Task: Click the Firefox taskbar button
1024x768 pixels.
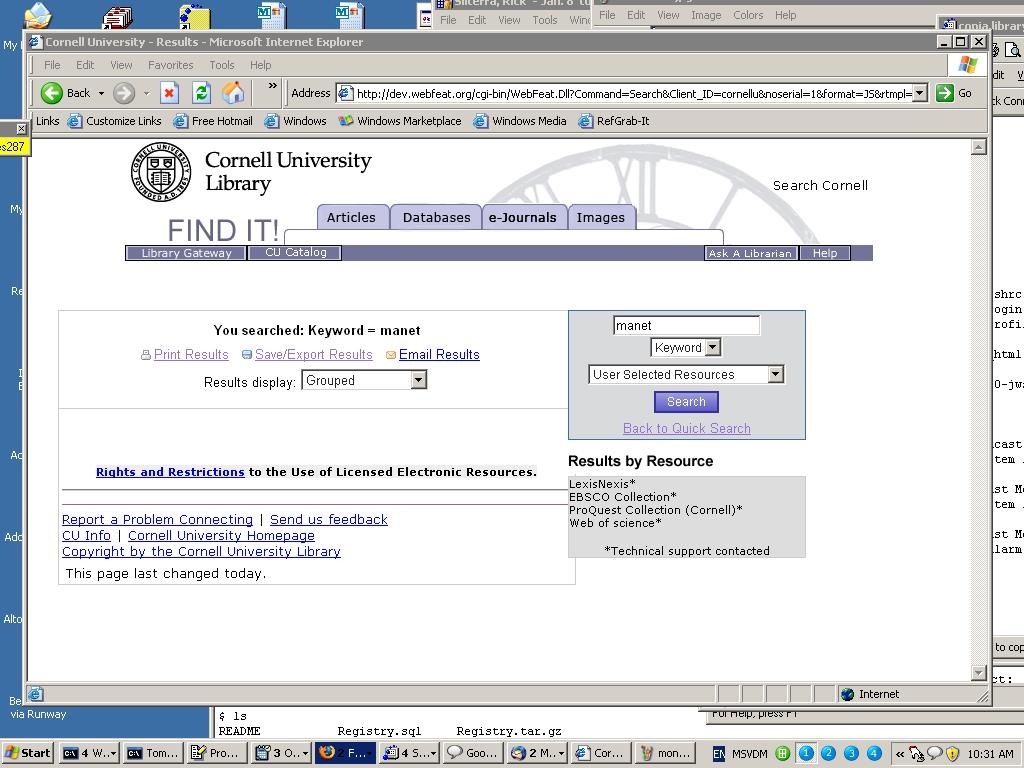Action: click(345, 753)
